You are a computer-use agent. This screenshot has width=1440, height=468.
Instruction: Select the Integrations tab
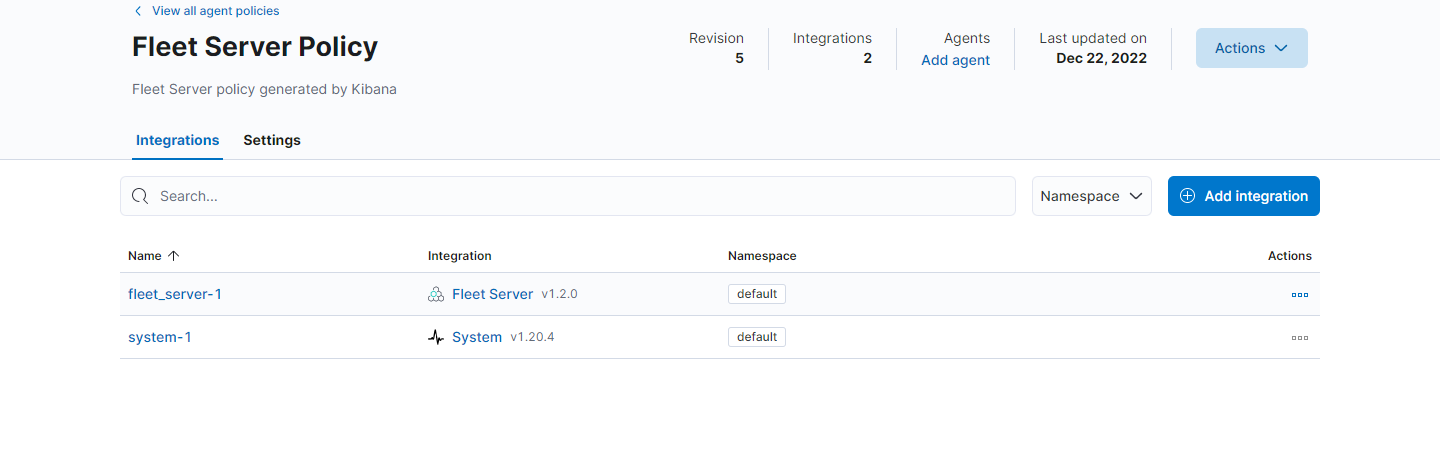tap(178, 140)
